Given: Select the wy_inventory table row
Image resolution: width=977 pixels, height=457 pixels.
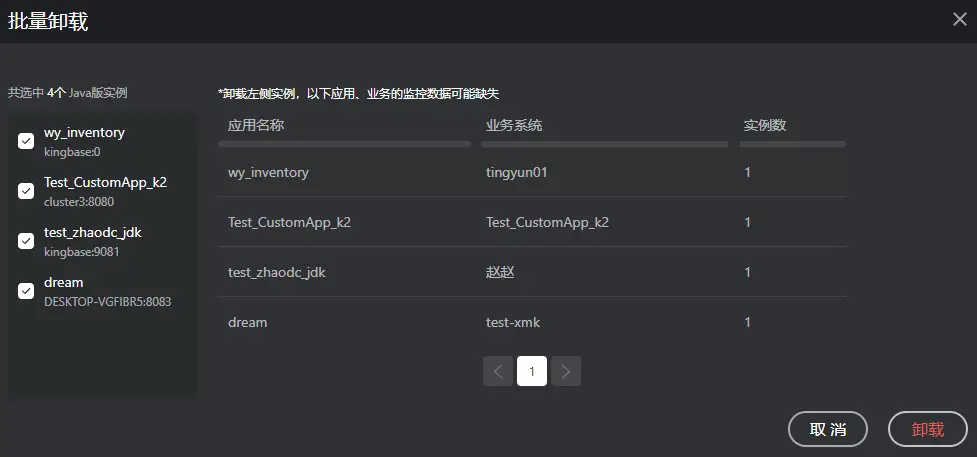Looking at the screenshot, I should tap(268, 172).
